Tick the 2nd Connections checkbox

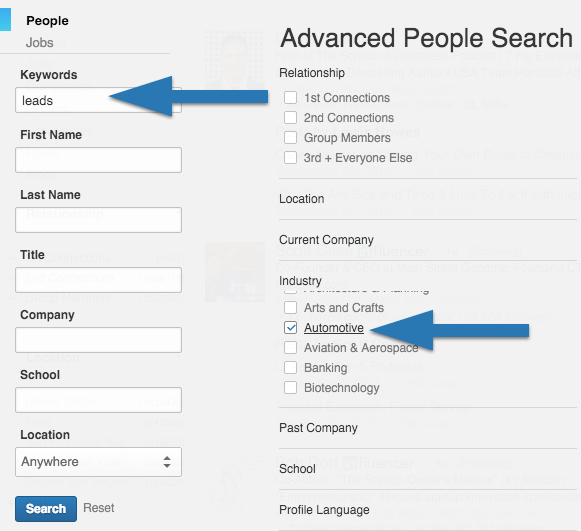tap(290, 118)
